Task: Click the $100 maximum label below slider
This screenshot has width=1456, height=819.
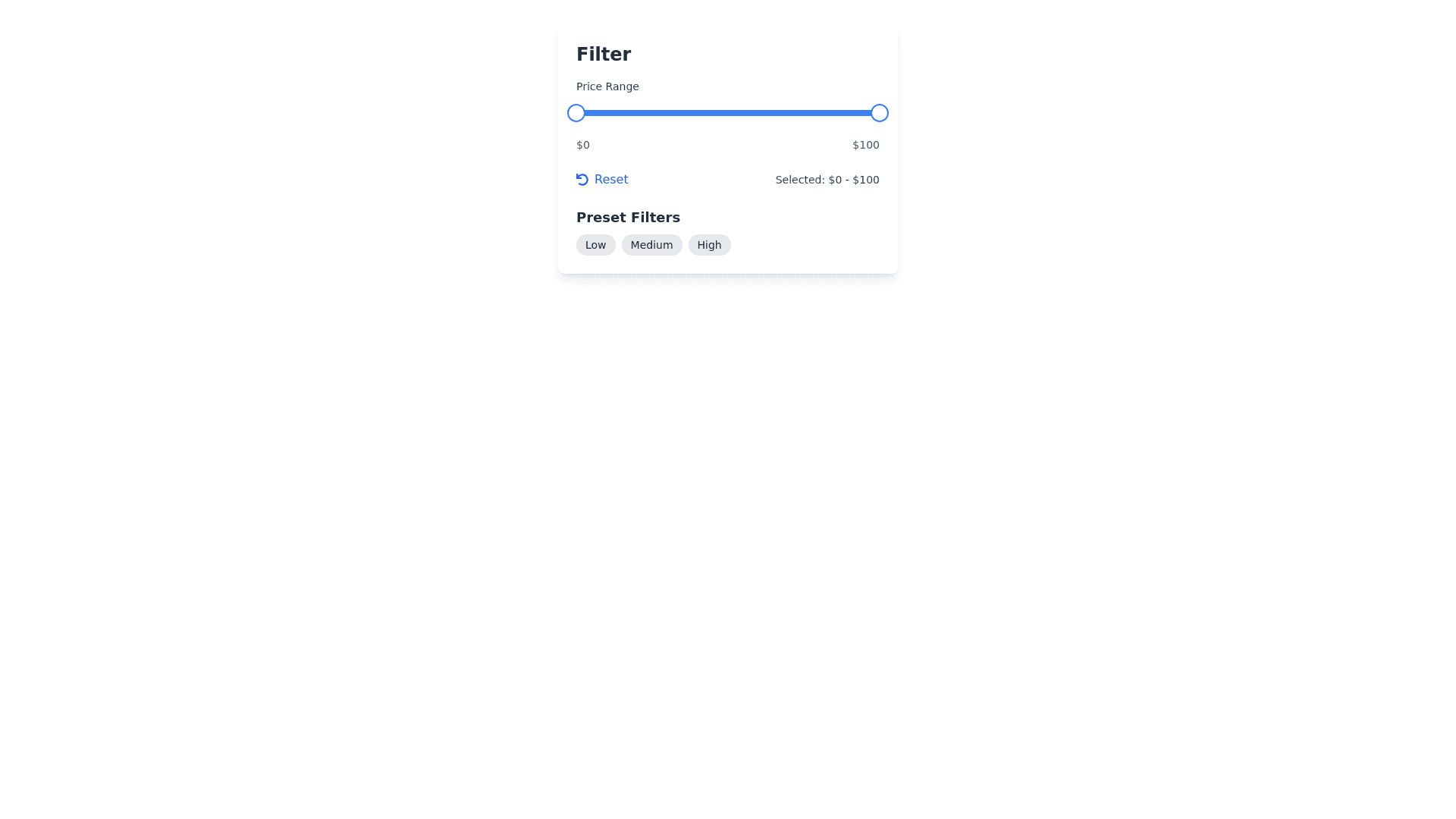Action: (x=865, y=145)
